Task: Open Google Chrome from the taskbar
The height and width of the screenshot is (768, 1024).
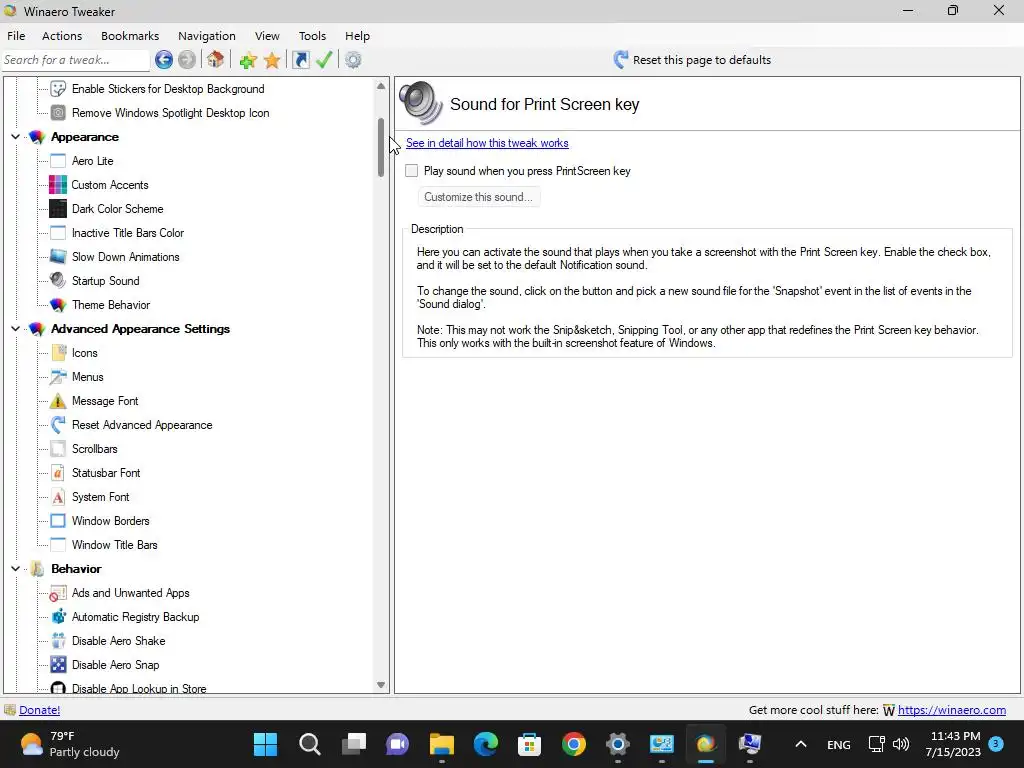Action: [x=573, y=744]
